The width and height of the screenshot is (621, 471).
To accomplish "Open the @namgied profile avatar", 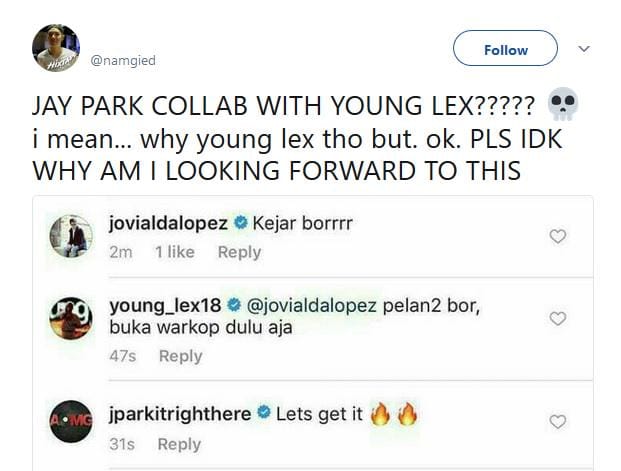I will [x=56, y=48].
